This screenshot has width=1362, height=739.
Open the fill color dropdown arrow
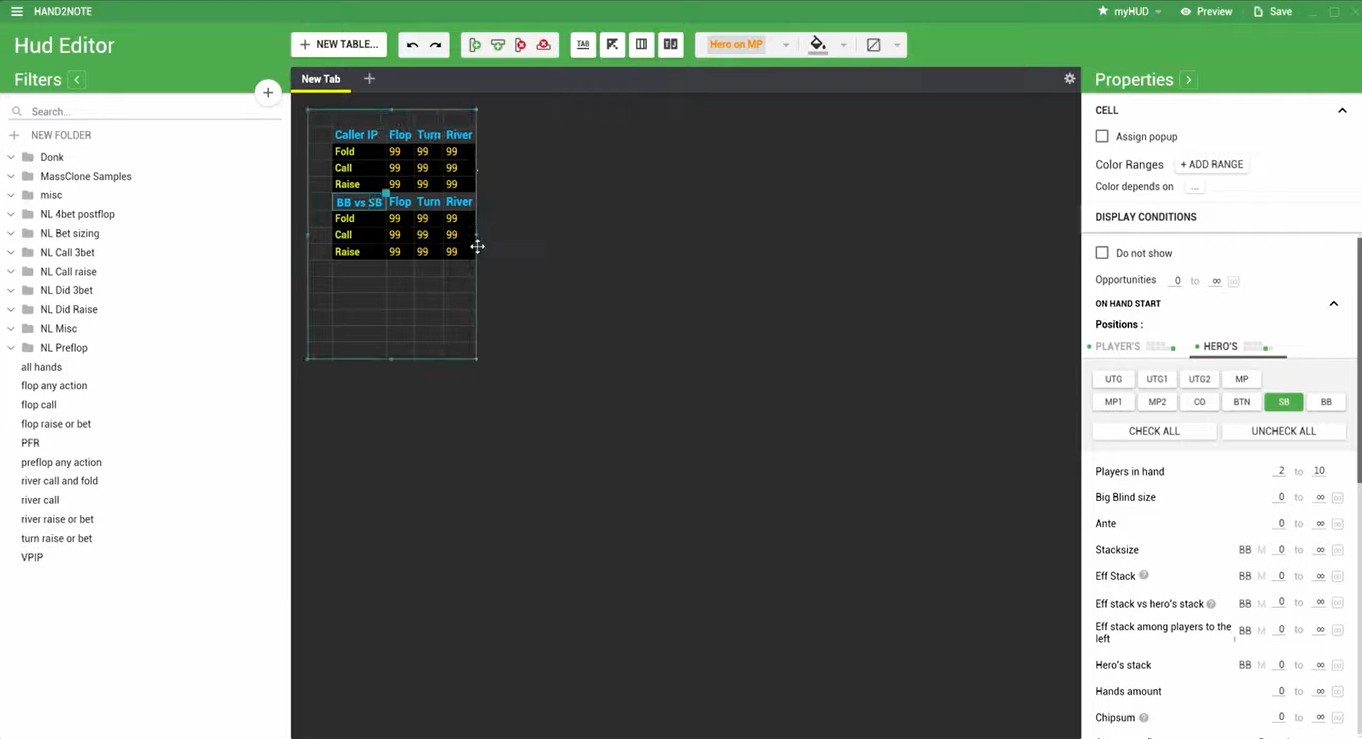pos(843,45)
